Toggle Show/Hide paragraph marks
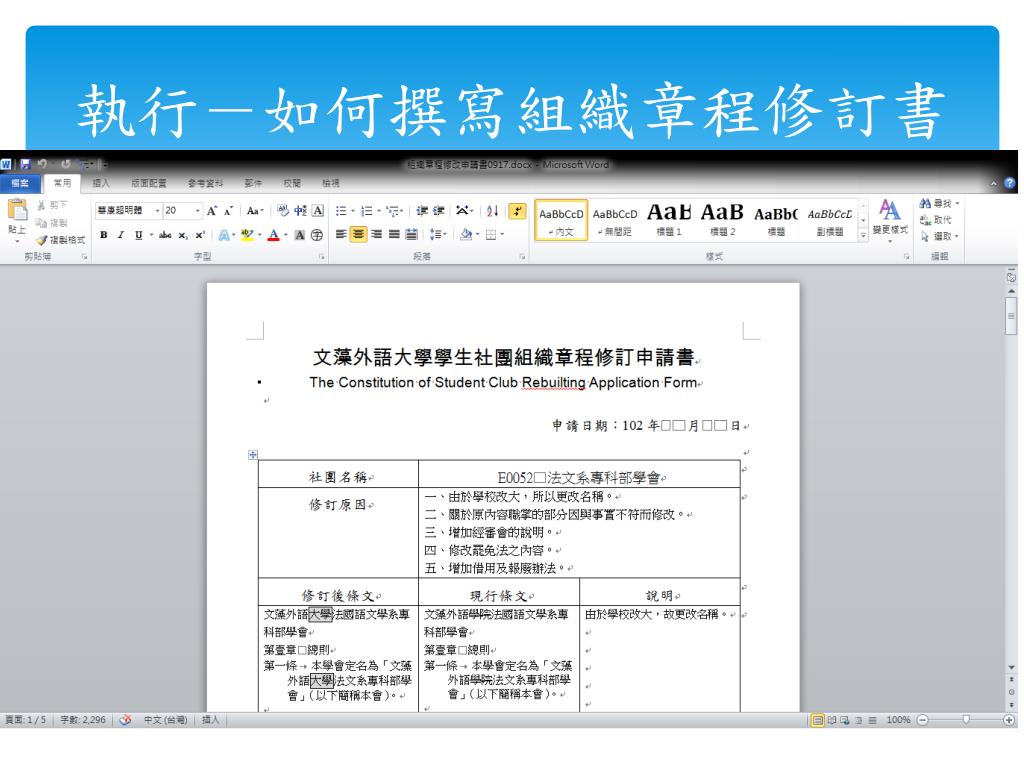 click(x=517, y=210)
